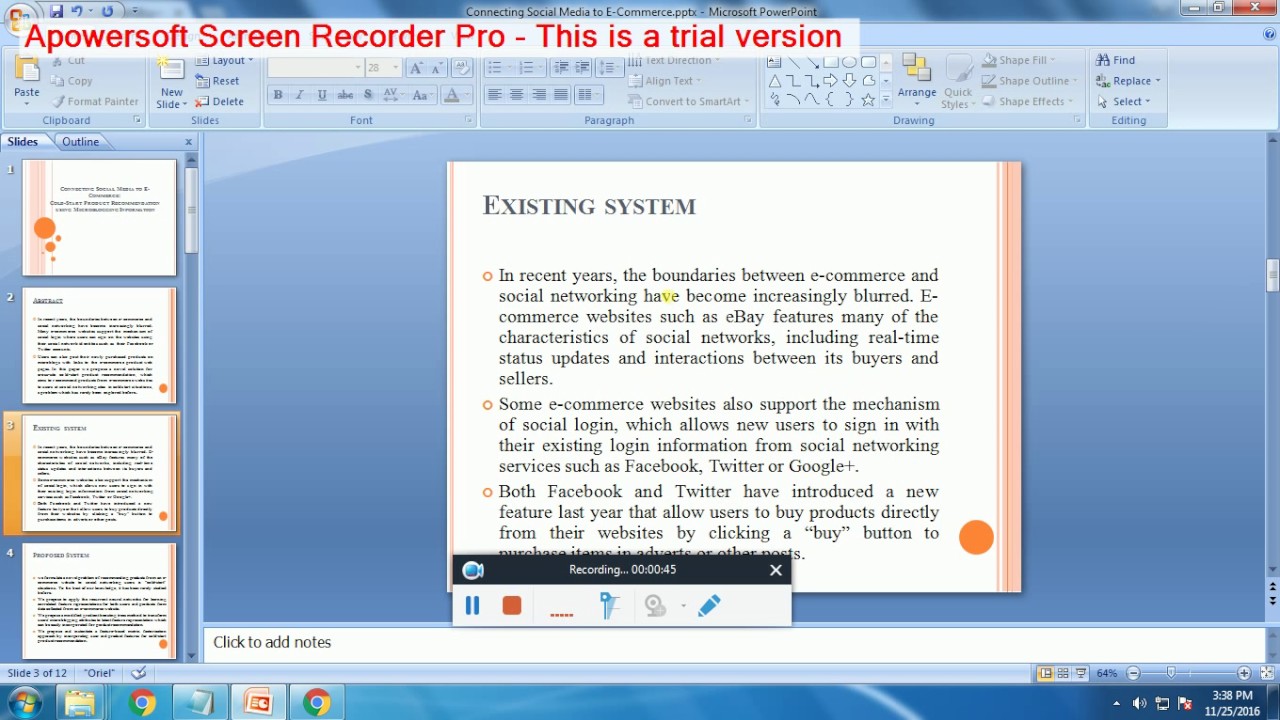Toggle Underline formatting
The height and width of the screenshot is (720, 1280).
click(322, 95)
